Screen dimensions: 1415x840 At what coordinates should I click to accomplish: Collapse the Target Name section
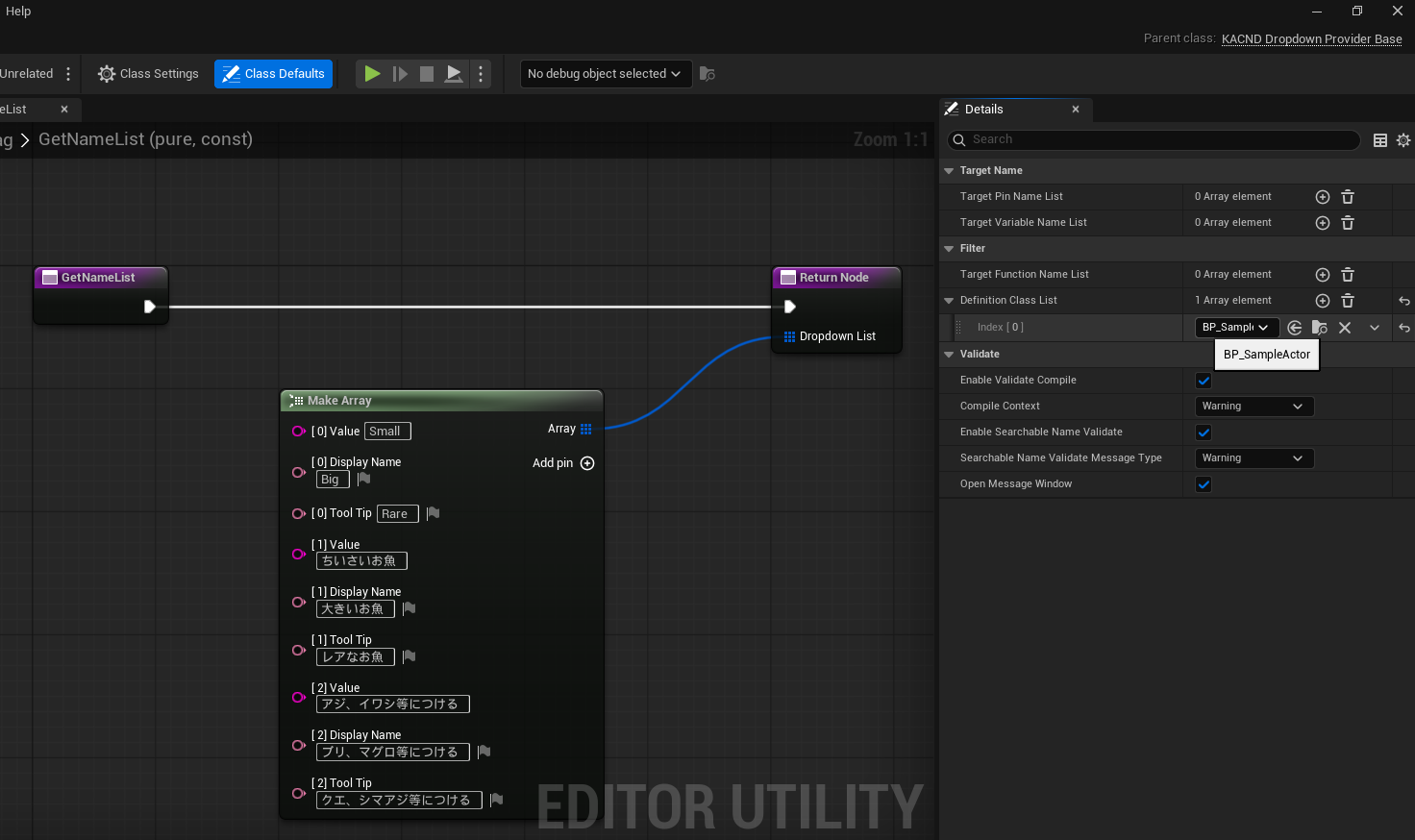coord(949,171)
